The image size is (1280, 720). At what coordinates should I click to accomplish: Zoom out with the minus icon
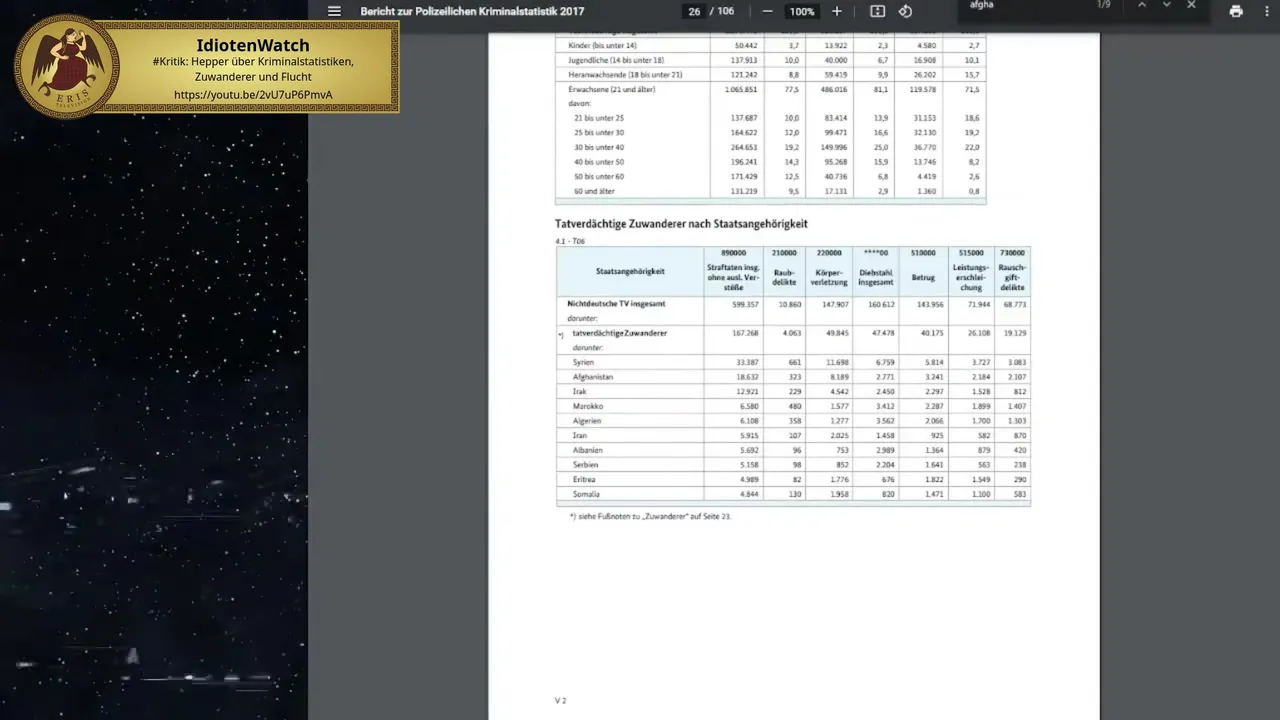(x=767, y=11)
